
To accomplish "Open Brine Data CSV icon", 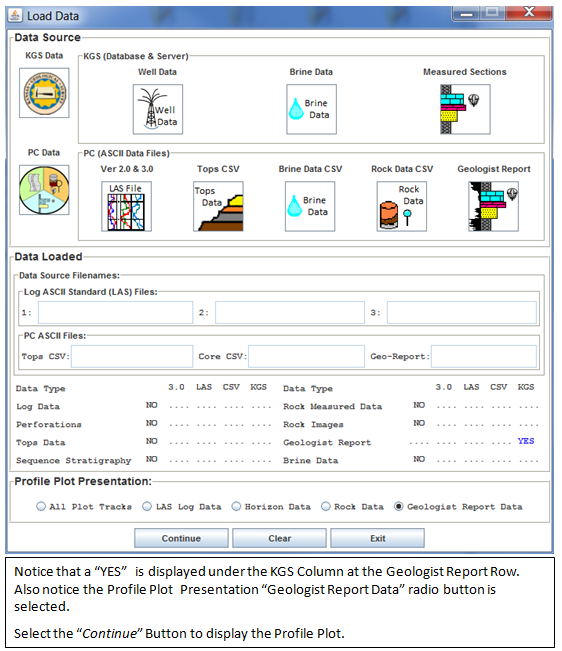I will 310,206.
